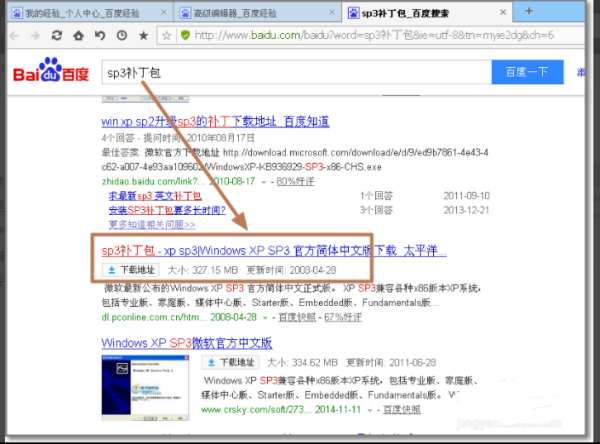
Task: Click the Baidu logo
Action: (51, 70)
